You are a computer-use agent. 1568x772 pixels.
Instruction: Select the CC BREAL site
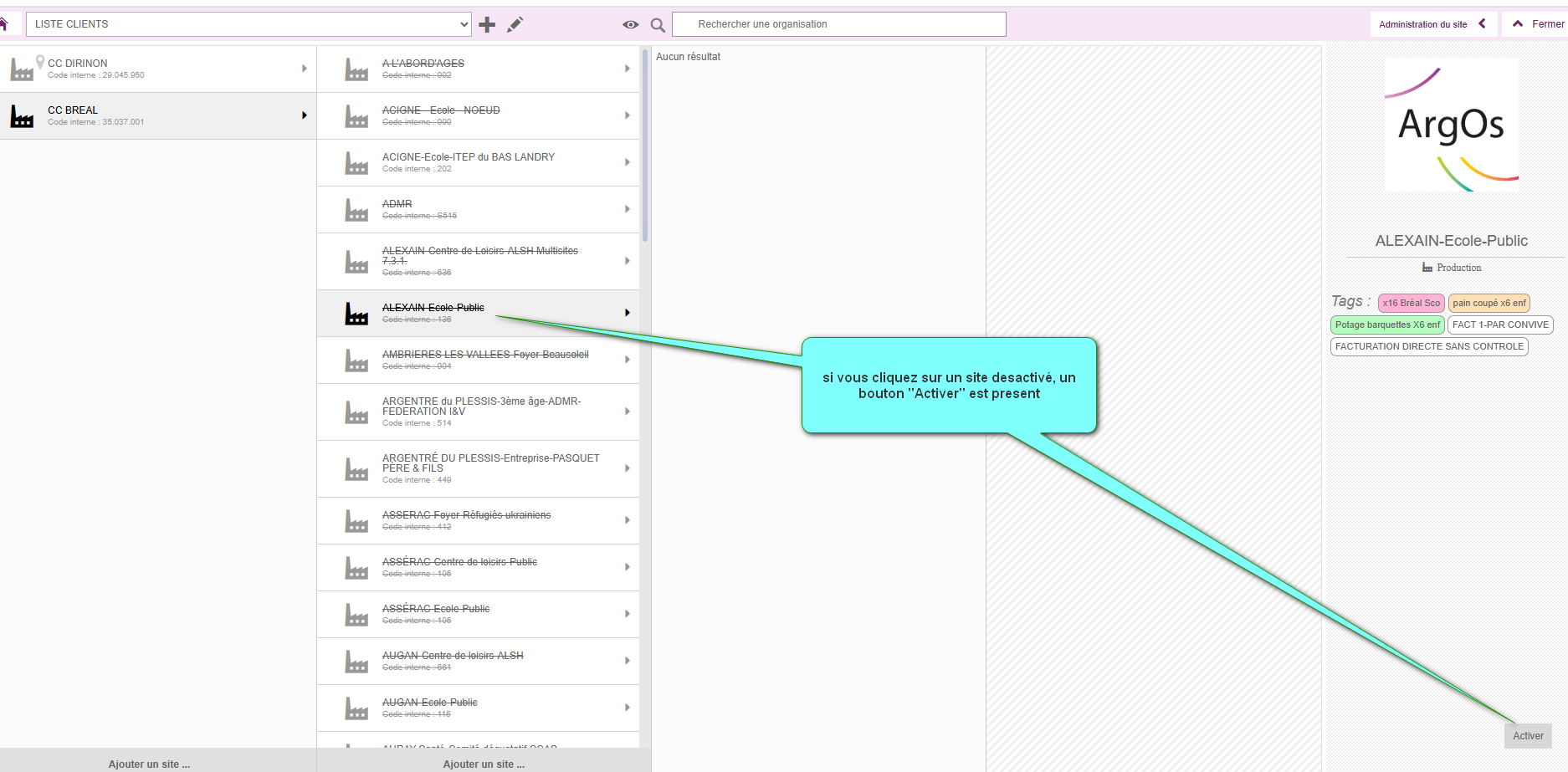tap(158, 115)
